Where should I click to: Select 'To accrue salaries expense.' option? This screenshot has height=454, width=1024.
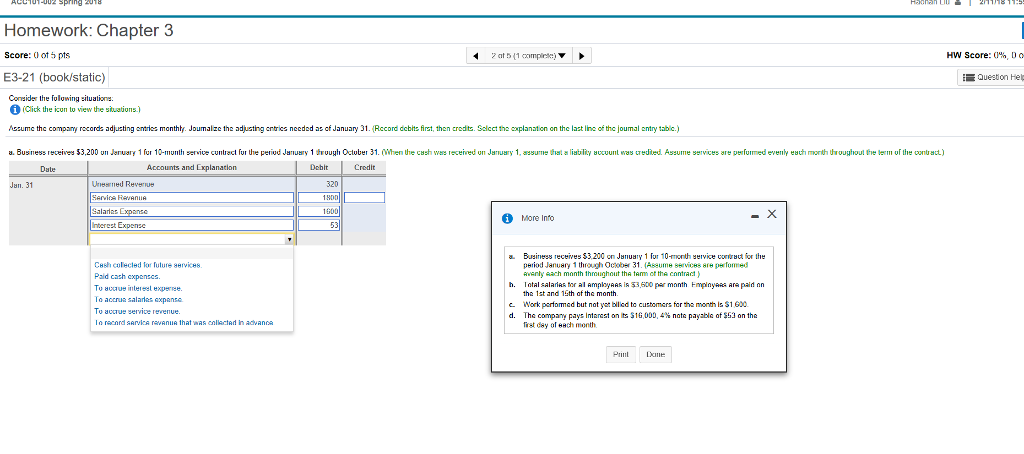[x=138, y=300]
